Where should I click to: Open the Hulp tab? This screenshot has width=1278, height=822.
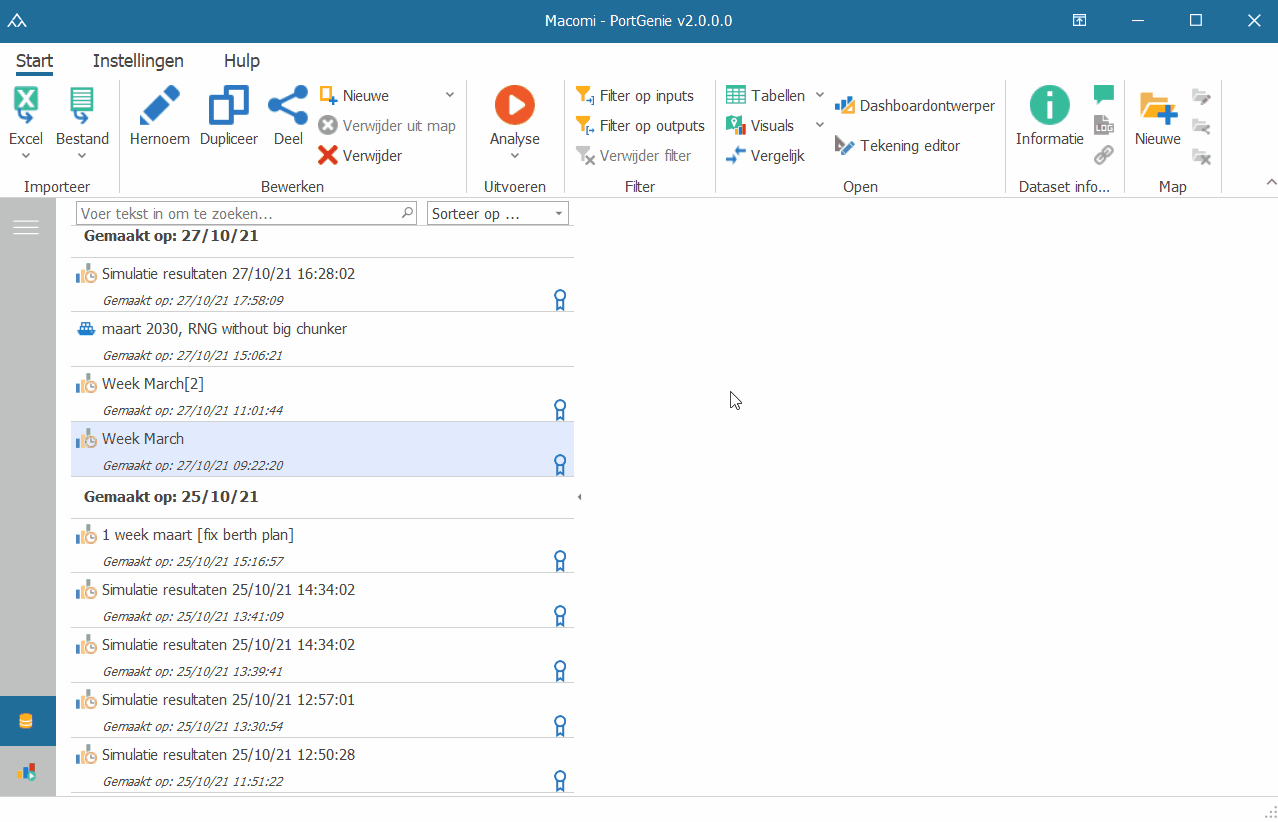pyautogui.click(x=242, y=61)
